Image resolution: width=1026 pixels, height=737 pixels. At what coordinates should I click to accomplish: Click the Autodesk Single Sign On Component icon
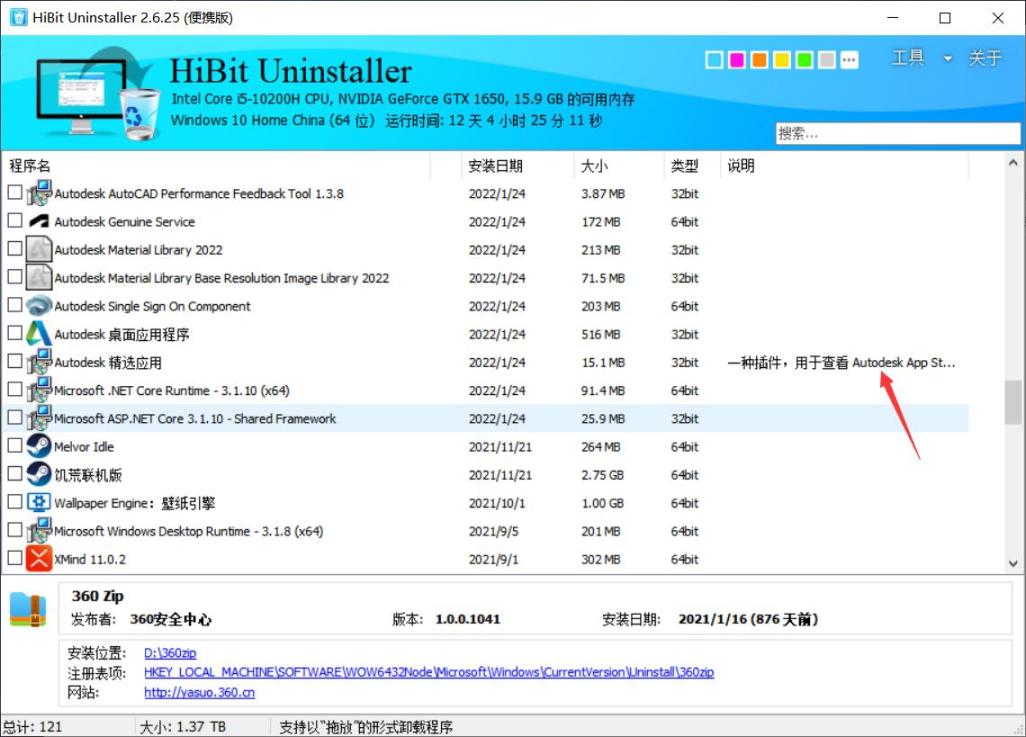(39, 306)
